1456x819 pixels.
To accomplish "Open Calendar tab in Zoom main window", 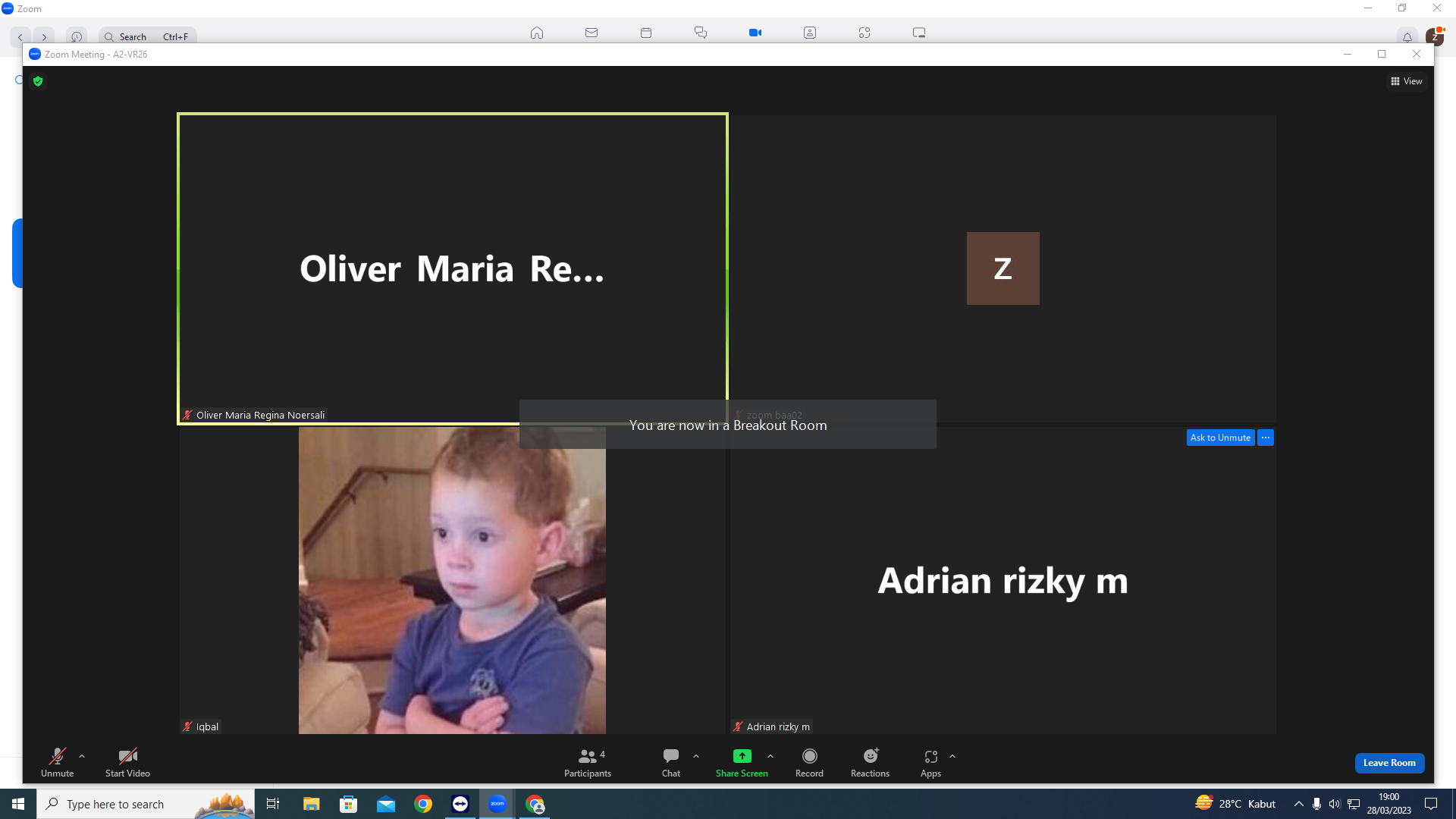I will click(646, 33).
